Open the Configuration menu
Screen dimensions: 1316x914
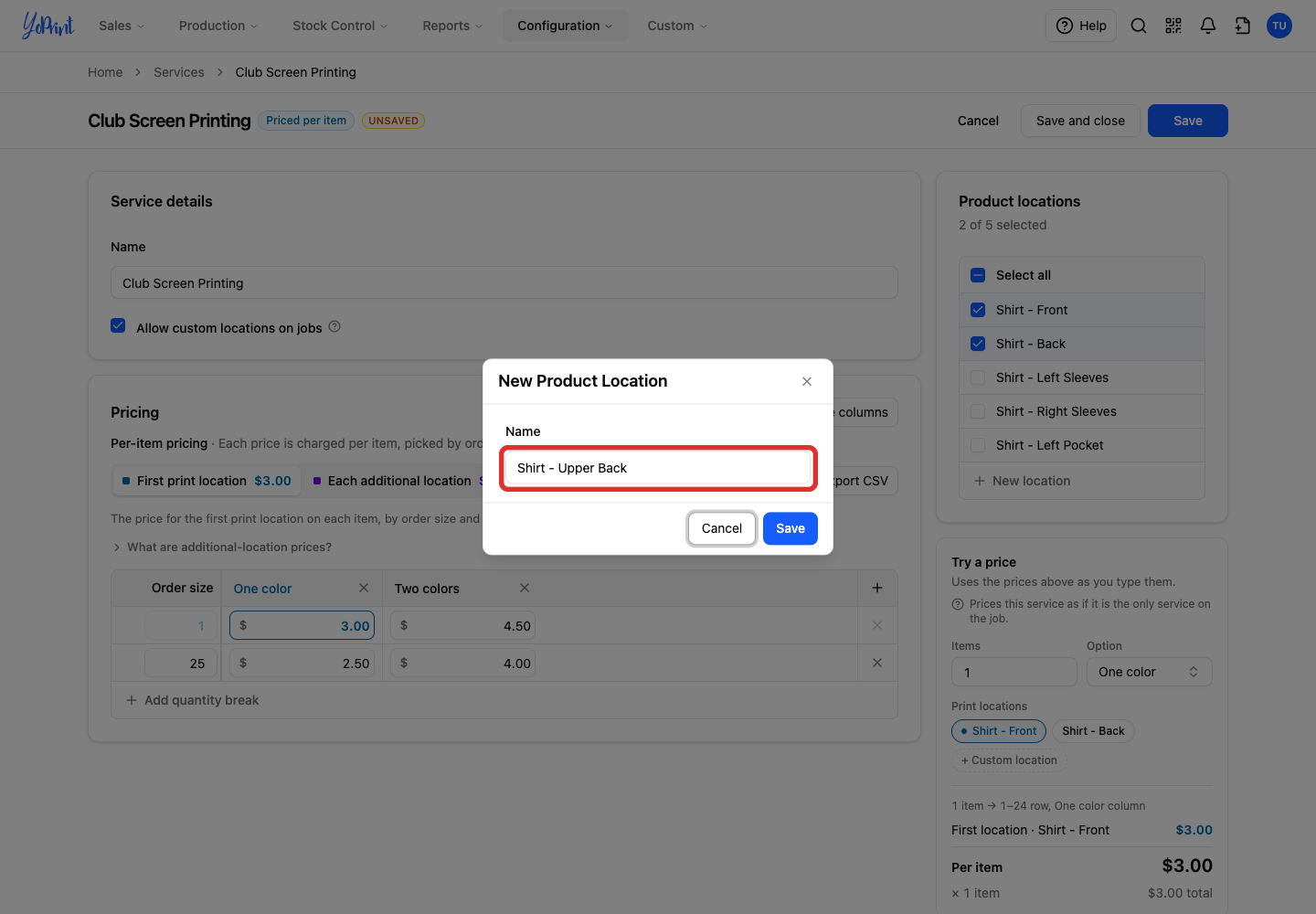click(x=565, y=26)
